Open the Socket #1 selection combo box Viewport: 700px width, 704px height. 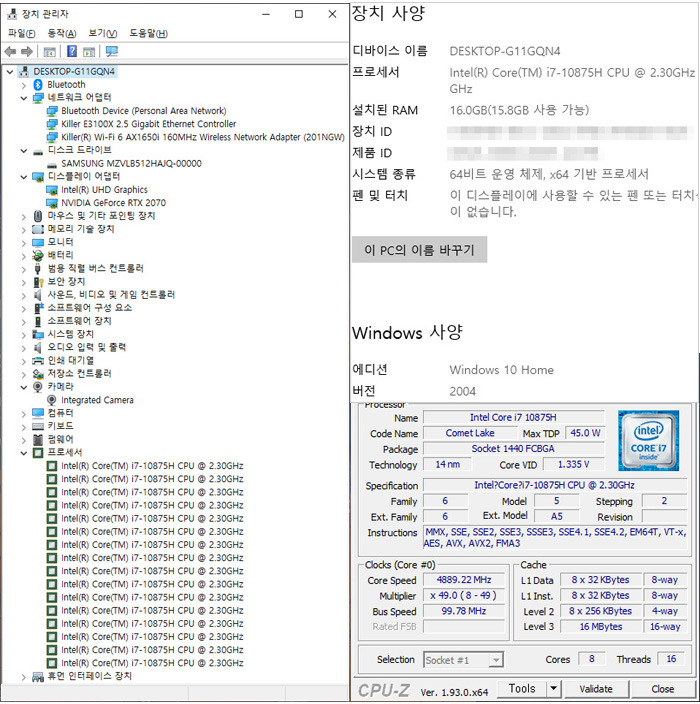[464, 660]
